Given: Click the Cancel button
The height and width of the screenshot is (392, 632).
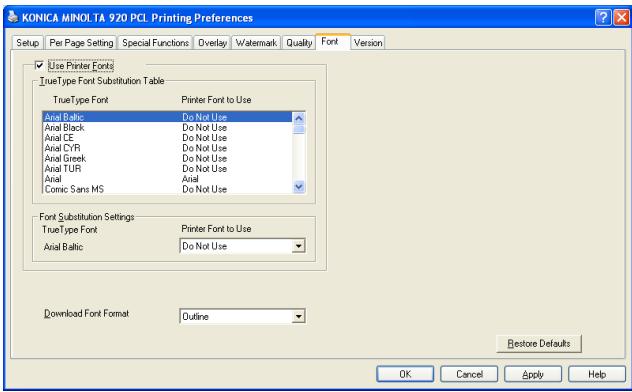Looking at the screenshot, I should click(x=469, y=374).
